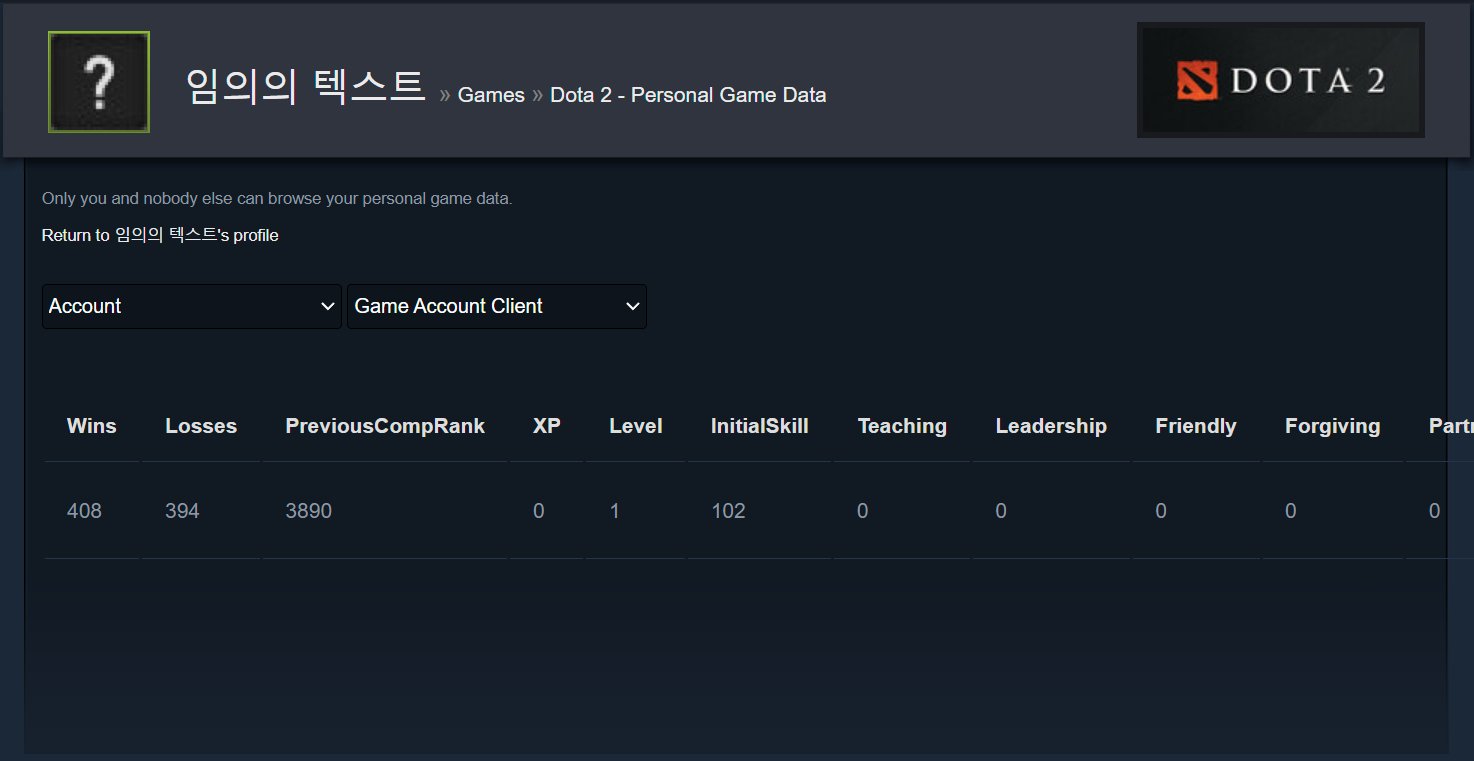Click the Forgiving value 0
The width and height of the screenshot is (1474, 761).
point(1291,511)
